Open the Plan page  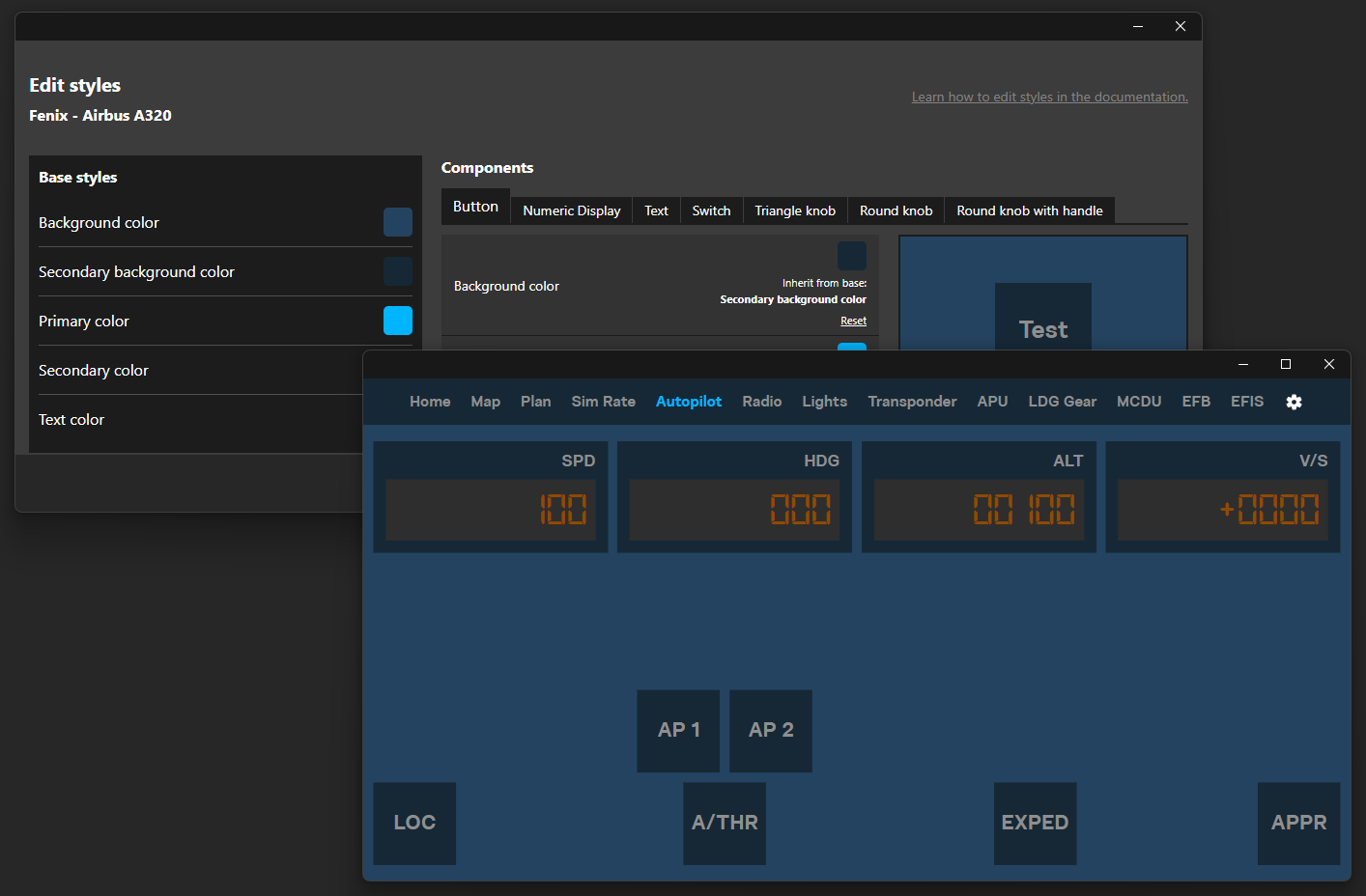[535, 402]
